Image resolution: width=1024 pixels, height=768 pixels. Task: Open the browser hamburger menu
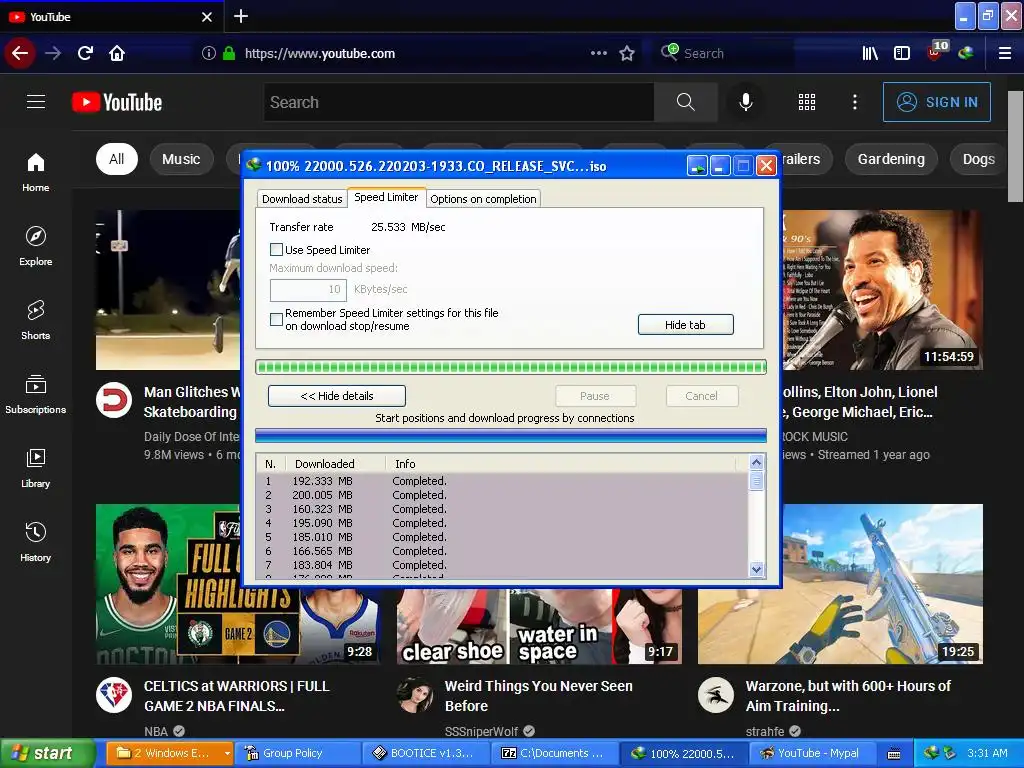click(x=1004, y=53)
